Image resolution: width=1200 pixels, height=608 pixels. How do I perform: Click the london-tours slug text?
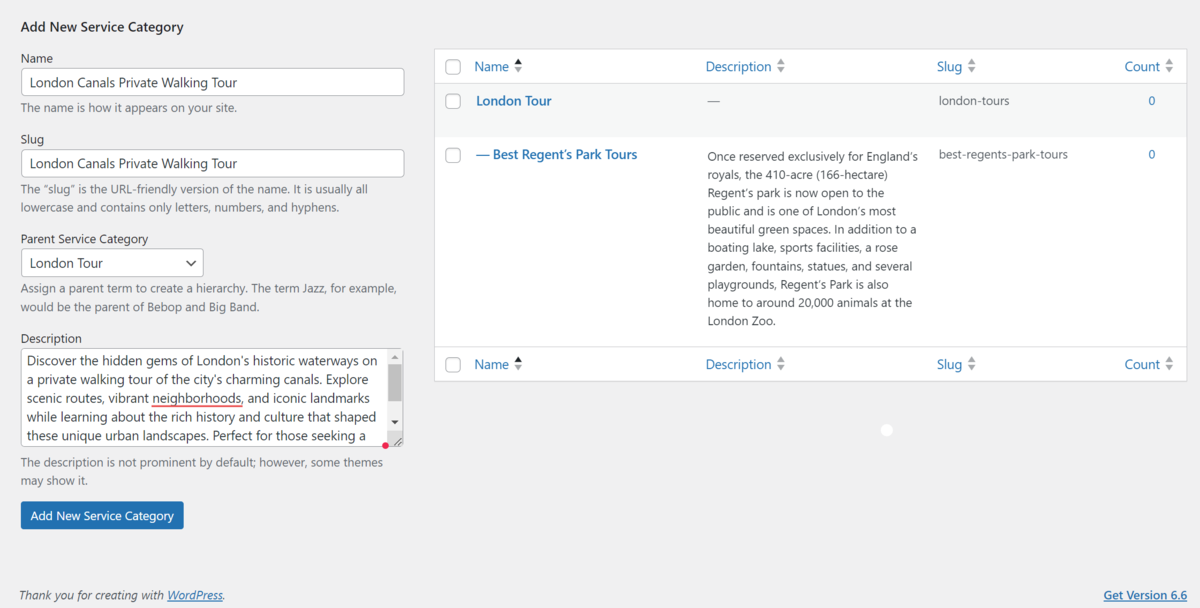974,101
